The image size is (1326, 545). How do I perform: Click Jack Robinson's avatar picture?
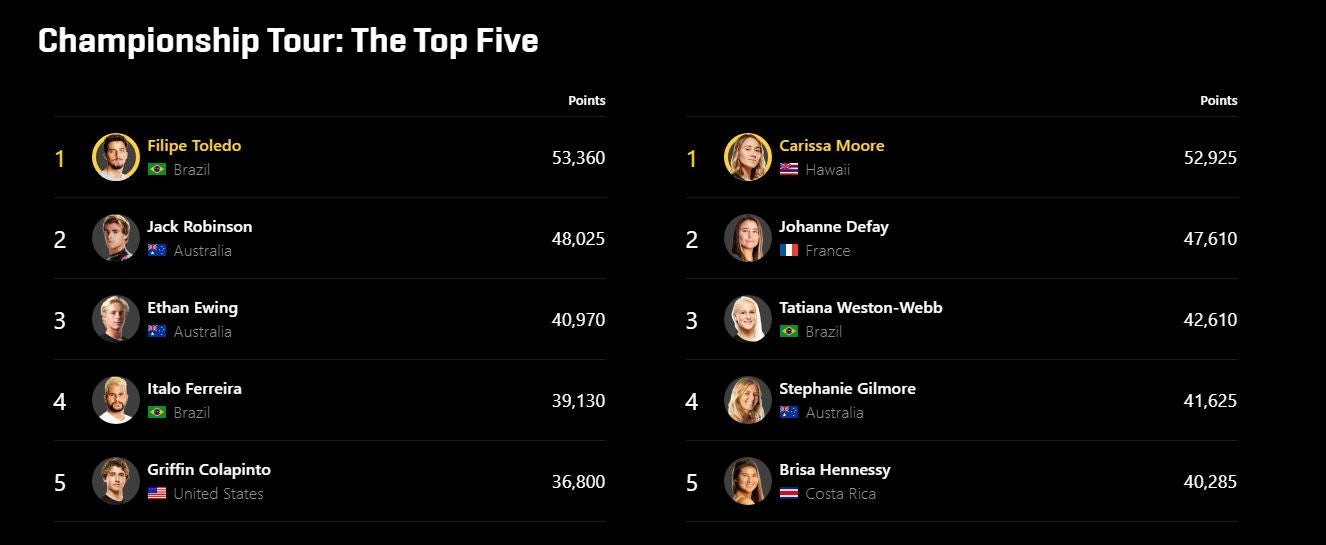tap(116, 238)
